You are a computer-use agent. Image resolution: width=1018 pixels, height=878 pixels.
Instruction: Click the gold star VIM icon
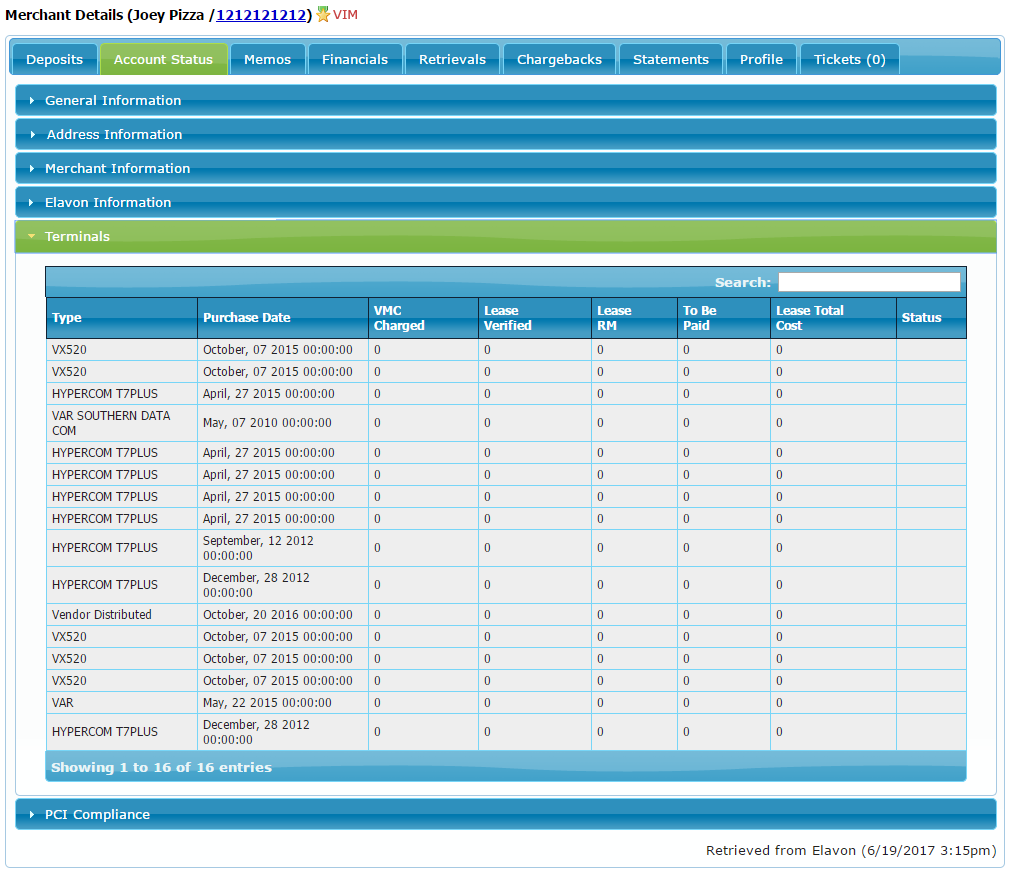tap(323, 14)
